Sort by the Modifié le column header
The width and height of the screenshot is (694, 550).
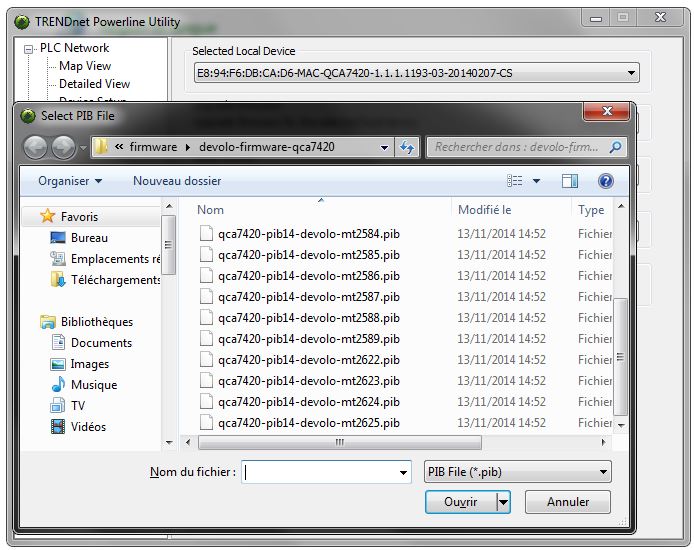(x=512, y=210)
